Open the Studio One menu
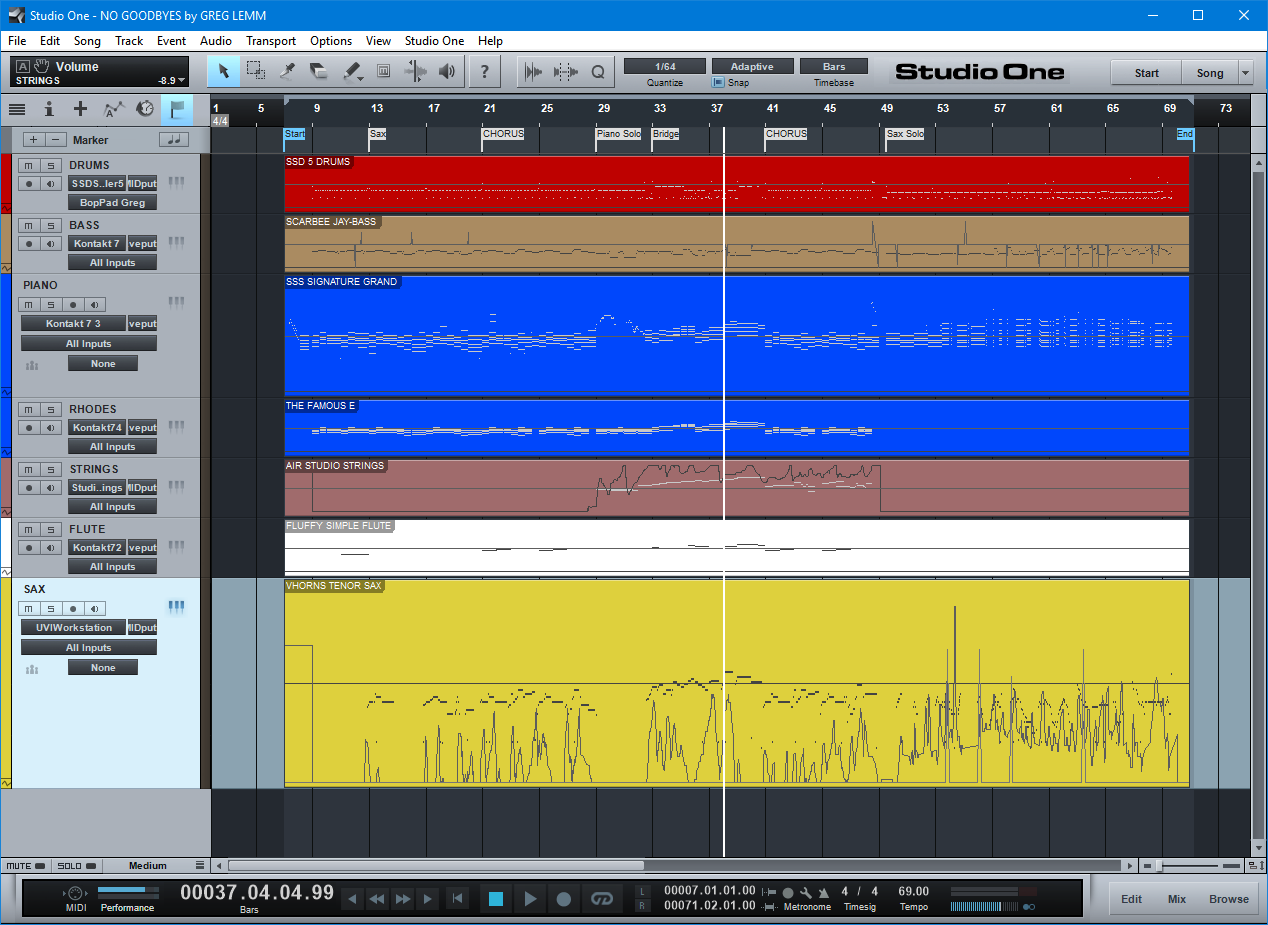1268x925 pixels. pyautogui.click(x=434, y=41)
